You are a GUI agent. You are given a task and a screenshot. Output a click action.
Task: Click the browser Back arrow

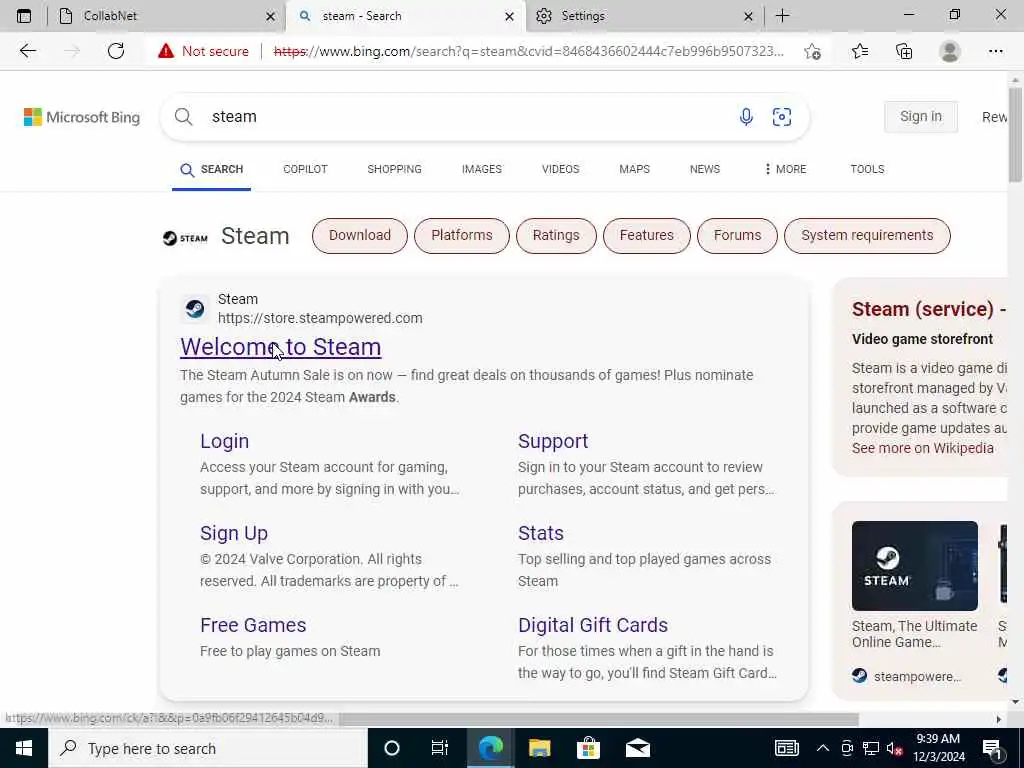coord(27,51)
